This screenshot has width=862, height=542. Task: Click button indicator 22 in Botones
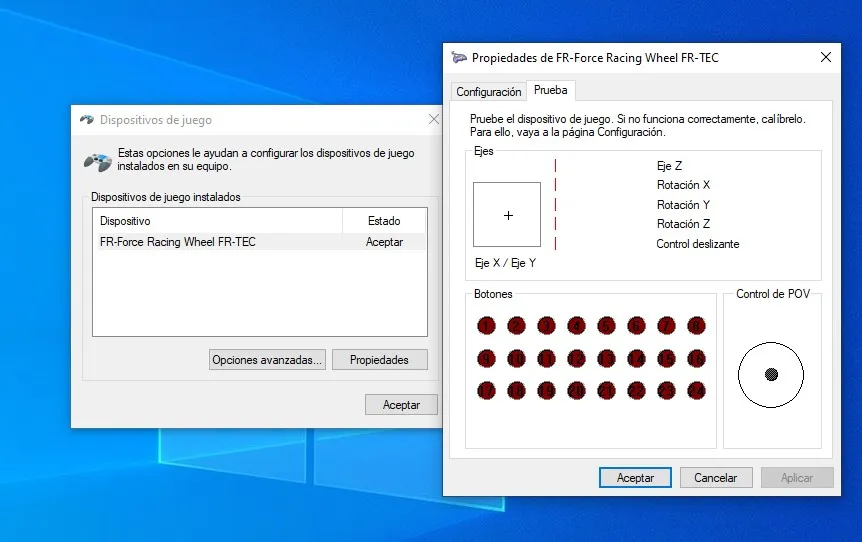(636, 391)
